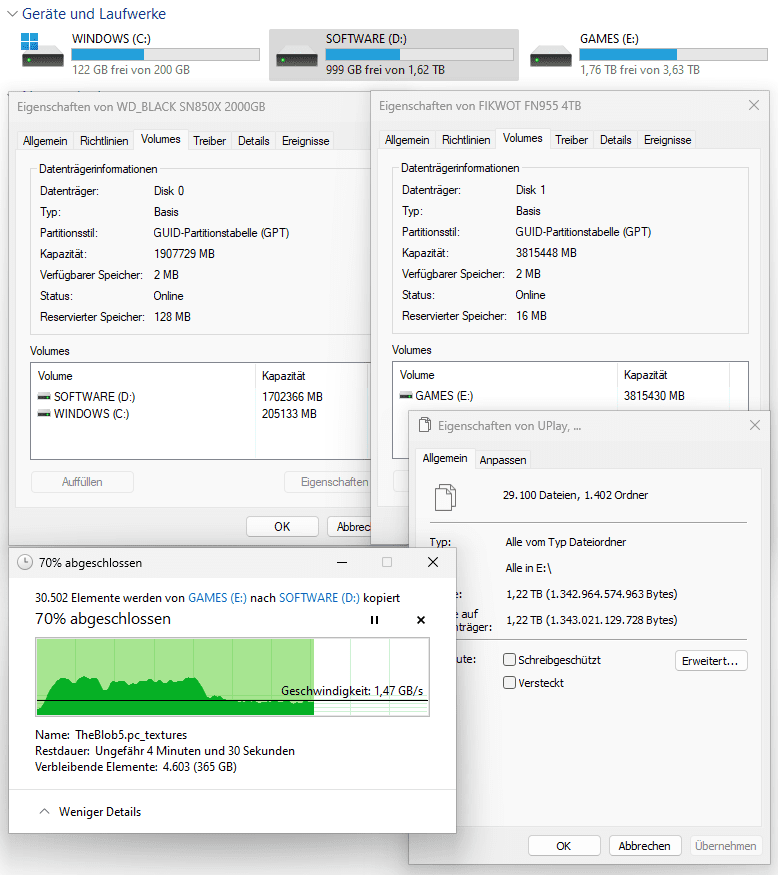The width and height of the screenshot is (778, 875).
Task: Select the WINDOWS (C:) drive icon
Action: (x=42, y=50)
